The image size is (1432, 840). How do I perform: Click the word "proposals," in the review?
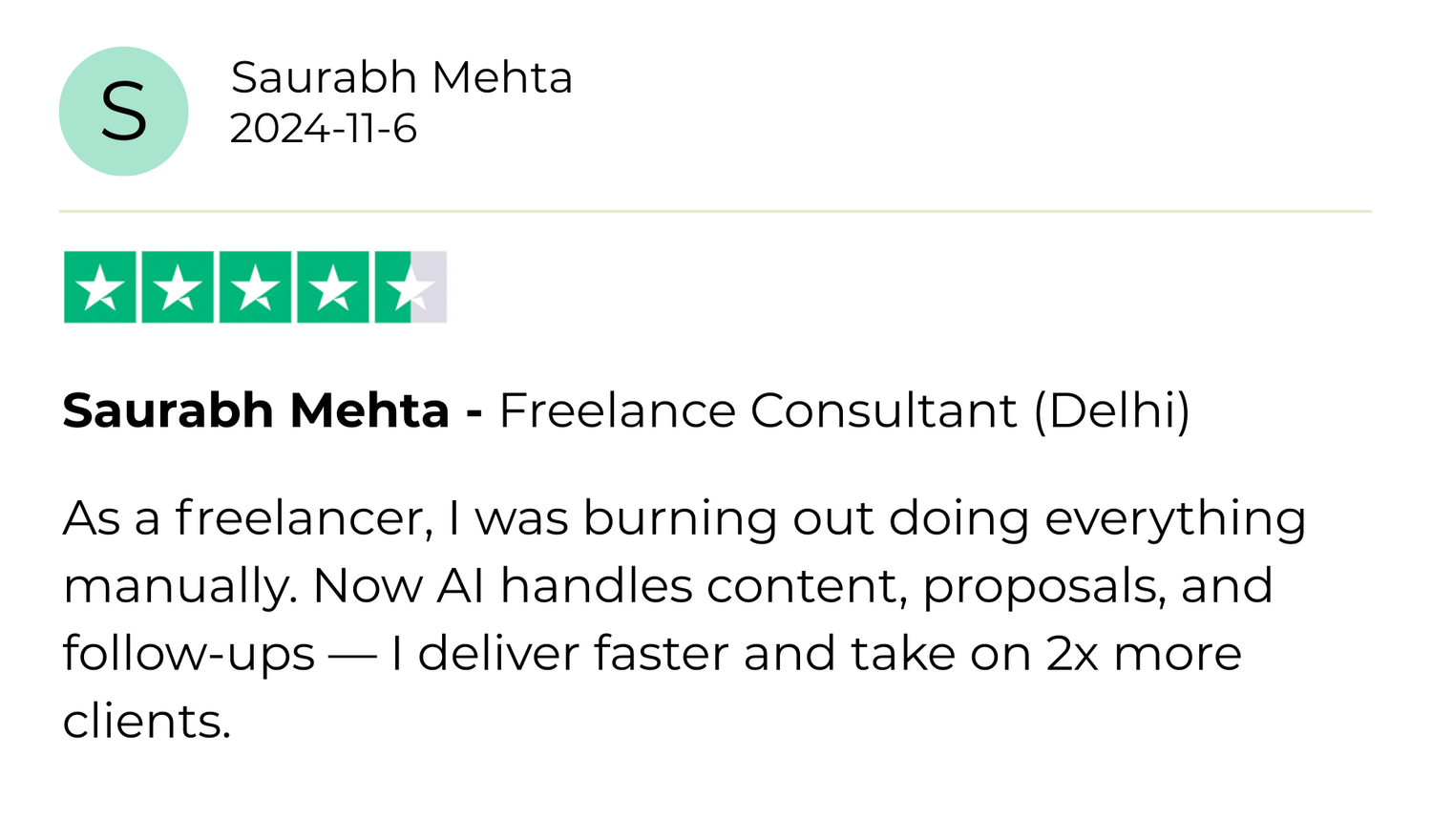pyautogui.click(x=1043, y=586)
